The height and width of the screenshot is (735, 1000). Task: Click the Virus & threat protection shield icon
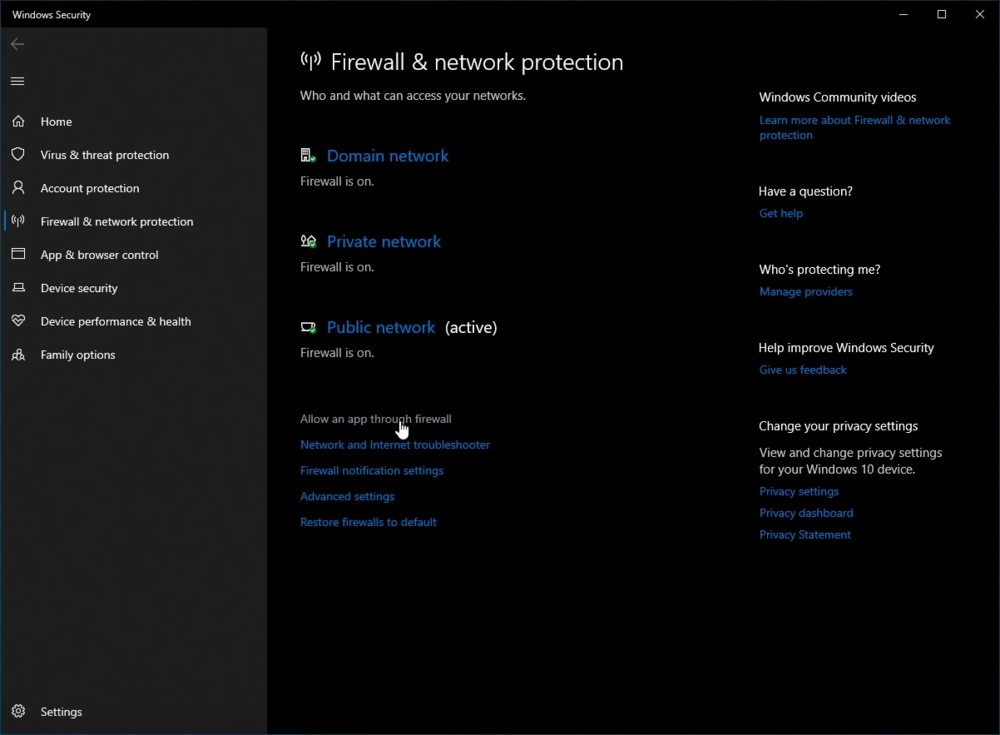click(18, 155)
